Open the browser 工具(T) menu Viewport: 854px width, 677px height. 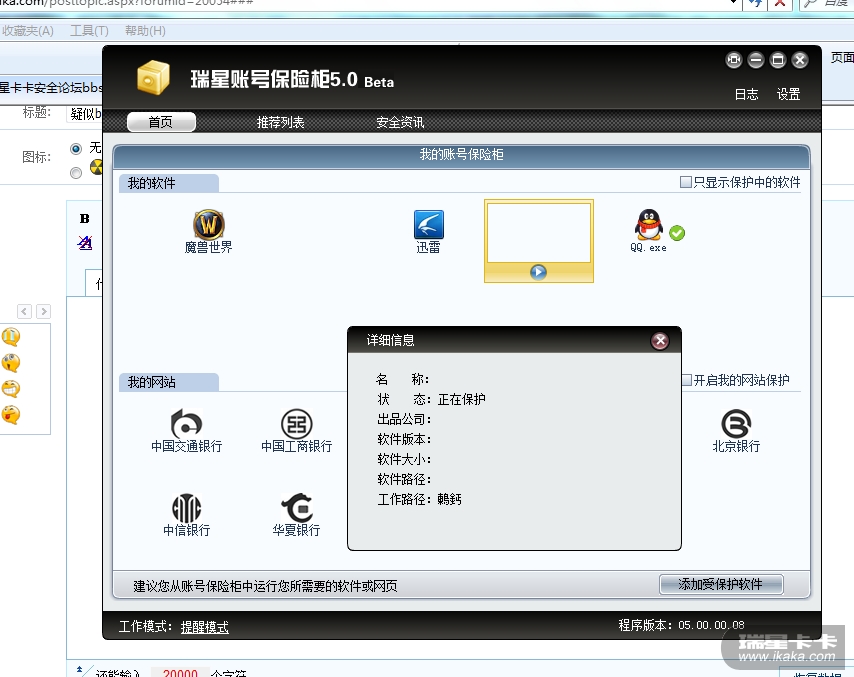[89, 31]
